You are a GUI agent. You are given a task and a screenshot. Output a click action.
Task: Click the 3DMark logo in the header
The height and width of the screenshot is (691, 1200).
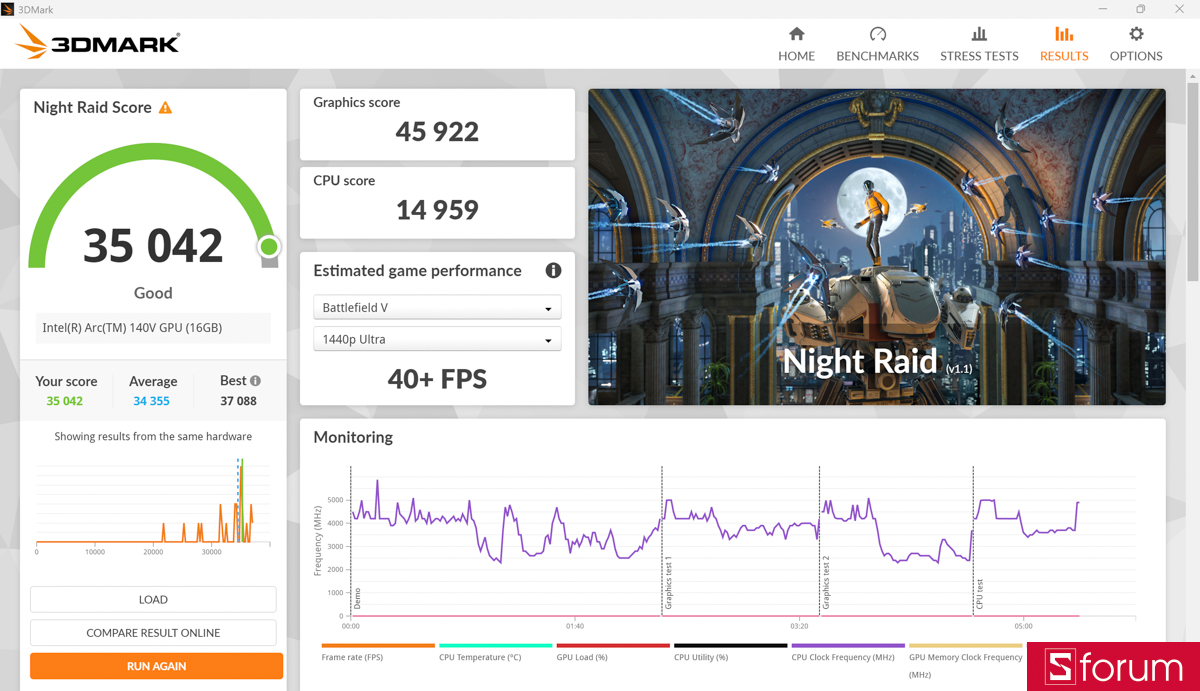(98, 42)
